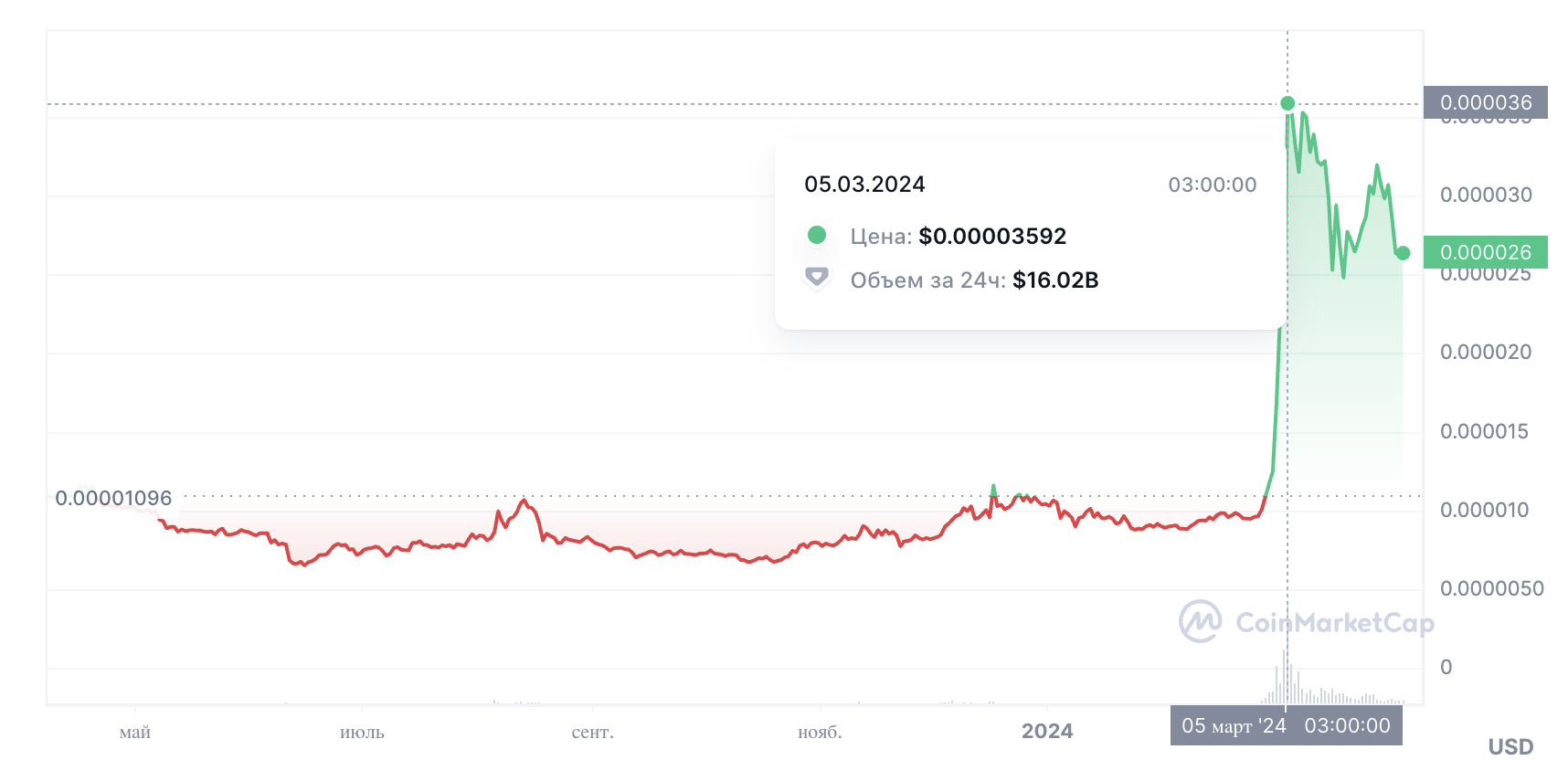Click the price value $0.00003592
Image resolution: width=1568 pixels, height=771 pixels.
point(992,236)
